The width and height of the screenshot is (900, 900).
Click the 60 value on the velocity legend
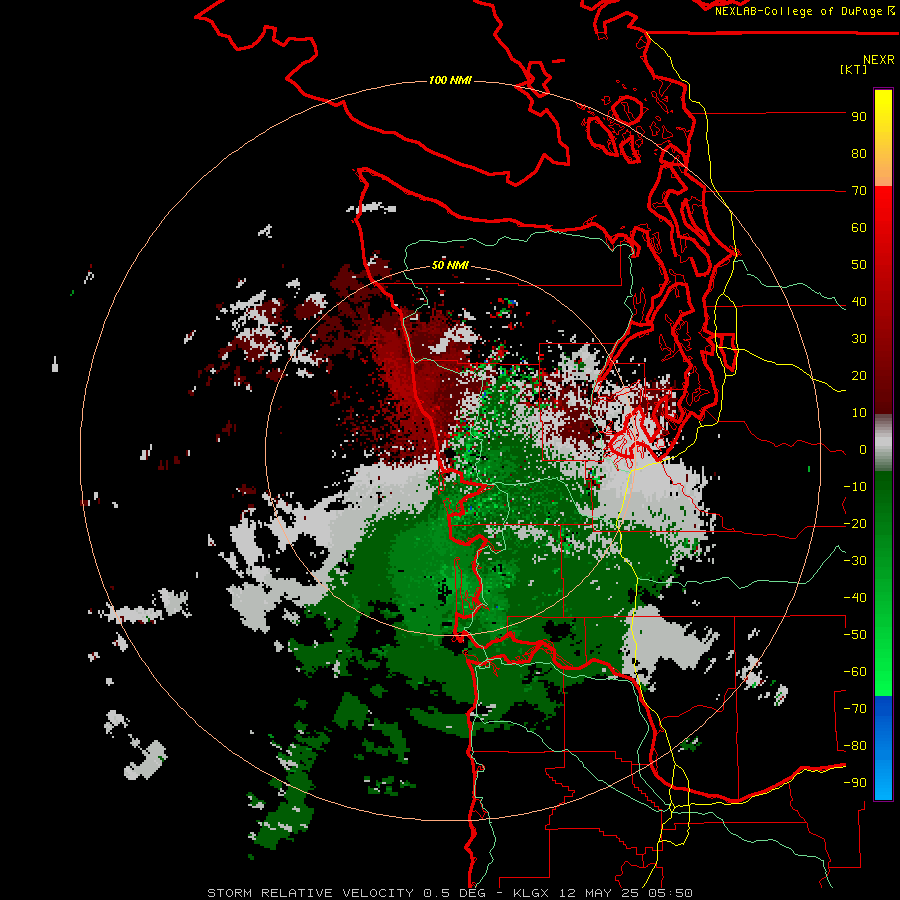[x=859, y=228]
